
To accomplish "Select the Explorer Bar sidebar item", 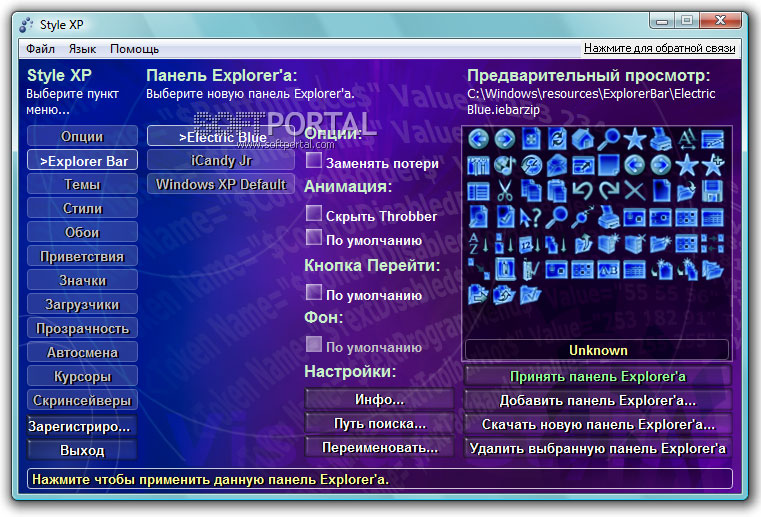I will tap(82, 160).
